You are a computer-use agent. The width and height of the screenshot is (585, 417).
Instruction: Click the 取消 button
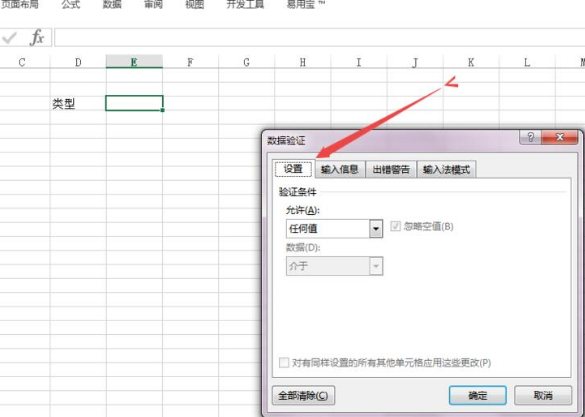(543, 395)
